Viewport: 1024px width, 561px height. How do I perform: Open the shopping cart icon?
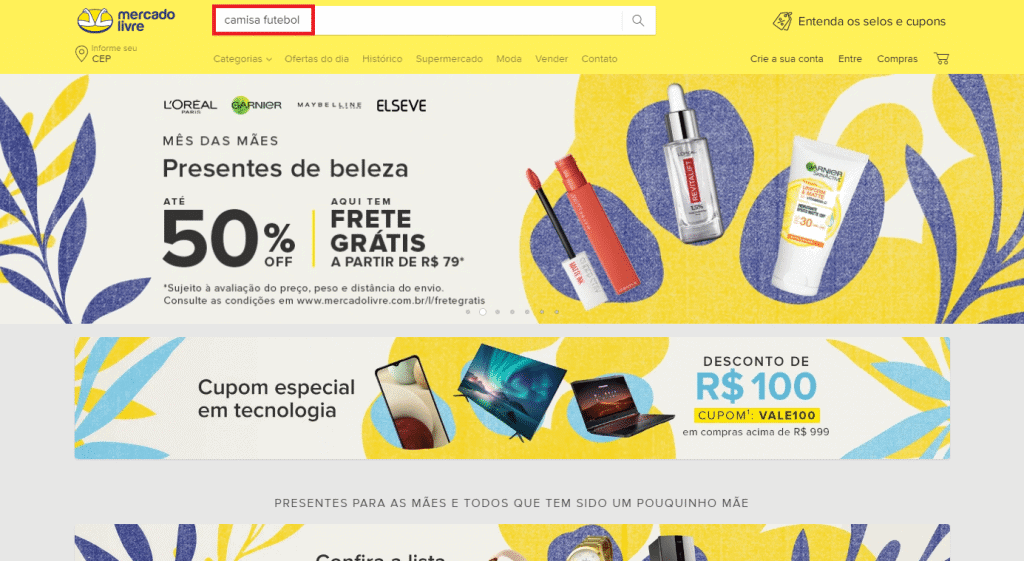(941, 58)
